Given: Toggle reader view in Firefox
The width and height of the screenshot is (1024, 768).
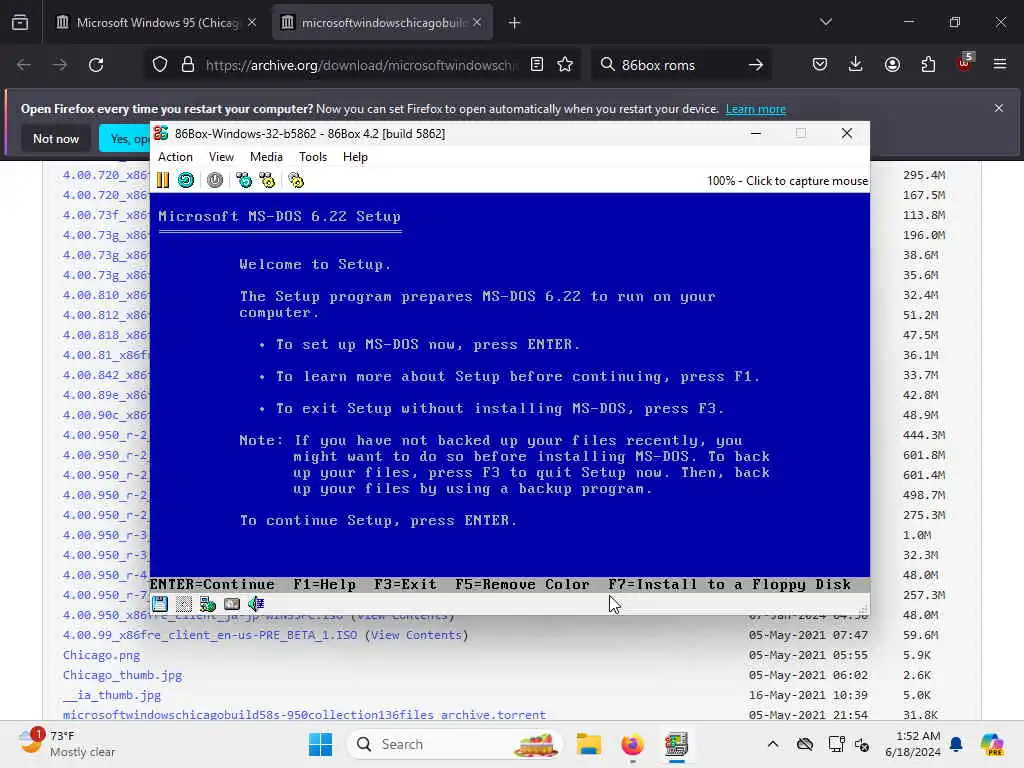Looking at the screenshot, I should point(537,65).
